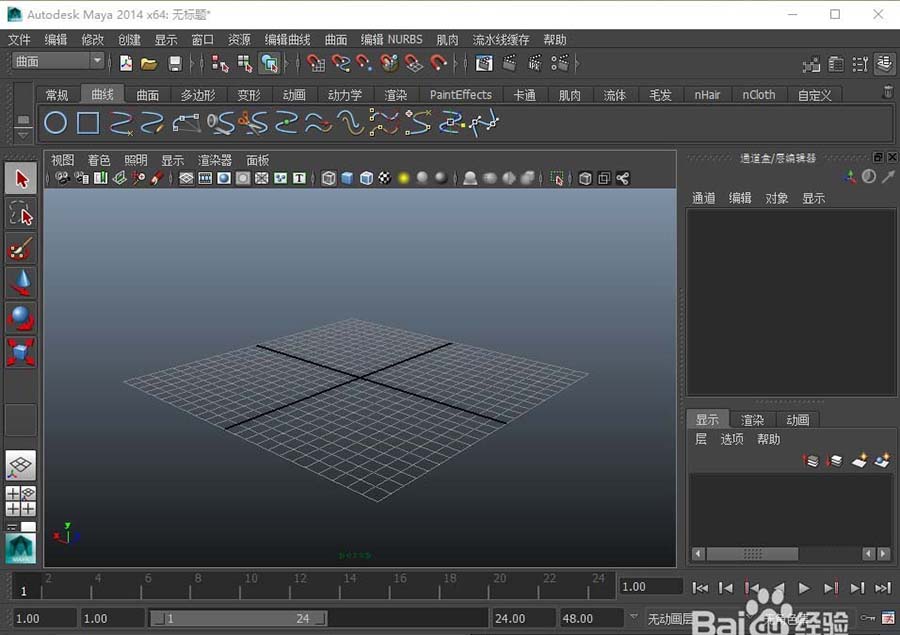Screen dimensions: 900x635
Task: Pick the Rotate tool with sphere icon
Action: coord(21,318)
